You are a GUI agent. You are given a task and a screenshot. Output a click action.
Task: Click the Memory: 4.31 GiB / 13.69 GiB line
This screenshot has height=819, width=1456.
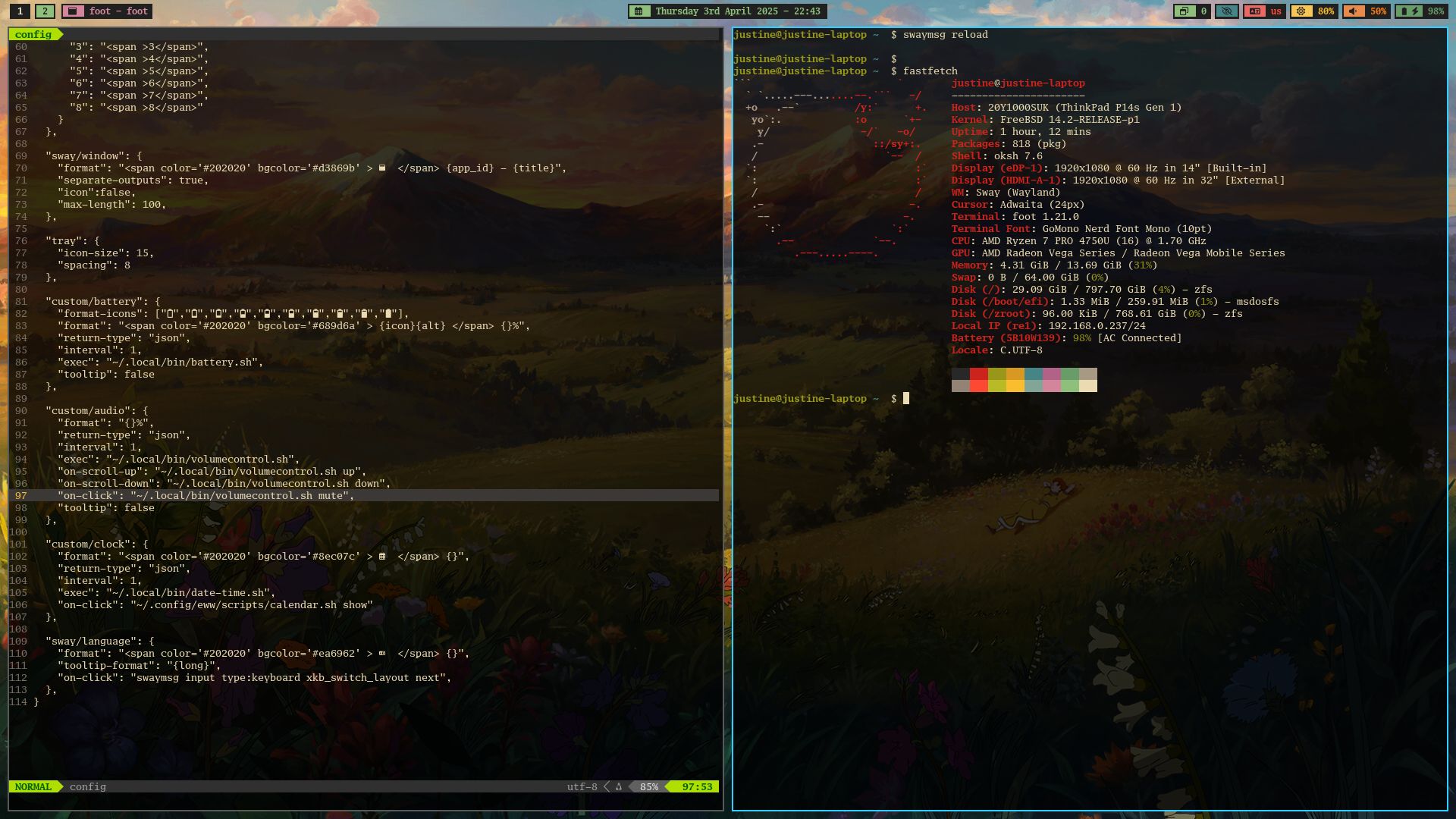1055,265
